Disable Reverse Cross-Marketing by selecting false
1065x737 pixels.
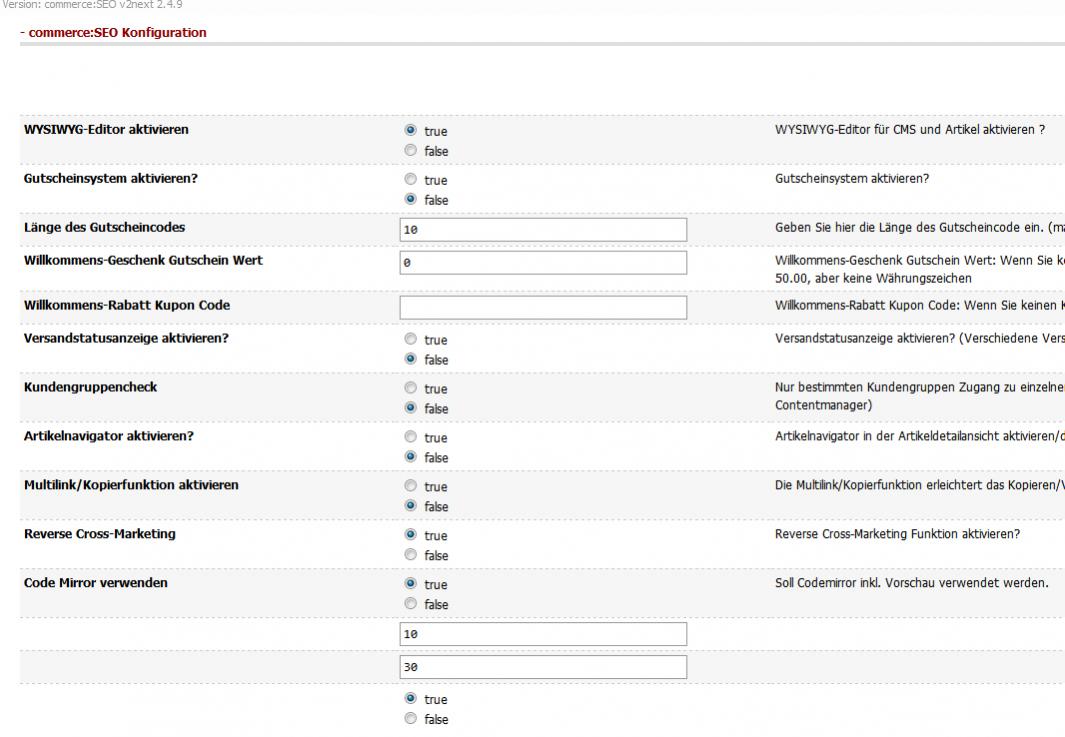[x=410, y=555]
